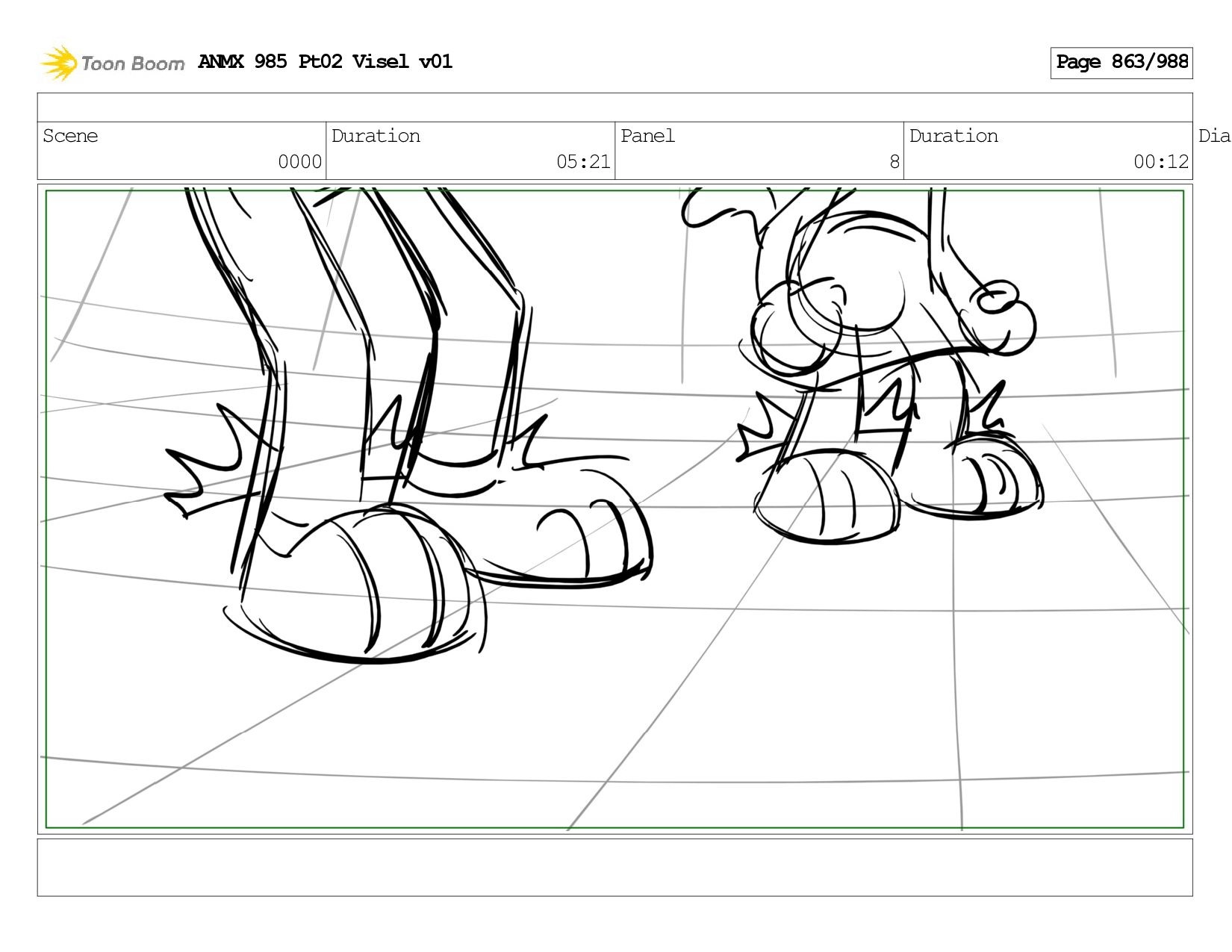This screenshot has width=1232, height=952.
Task: Click the panel duration value '00:12'
Action: pyautogui.click(x=1161, y=162)
